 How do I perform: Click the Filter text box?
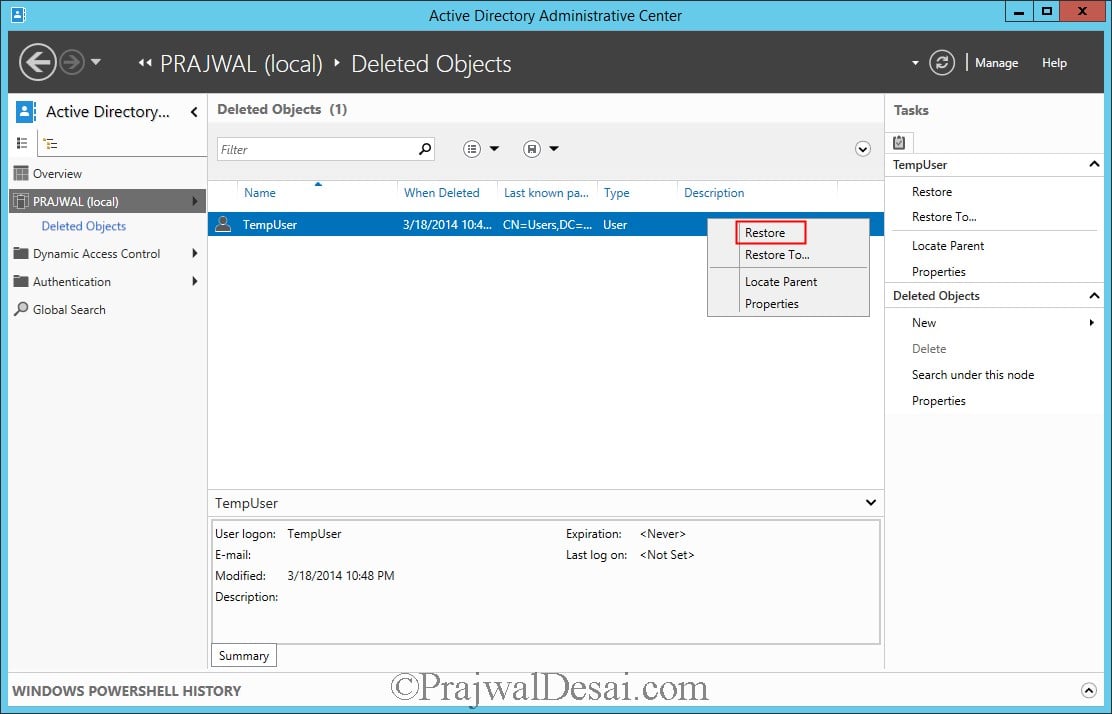pos(326,149)
